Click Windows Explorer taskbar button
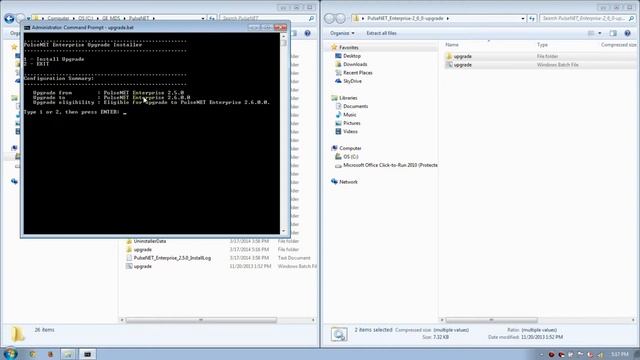The height and width of the screenshot is (360, 640). click(68, 354)
